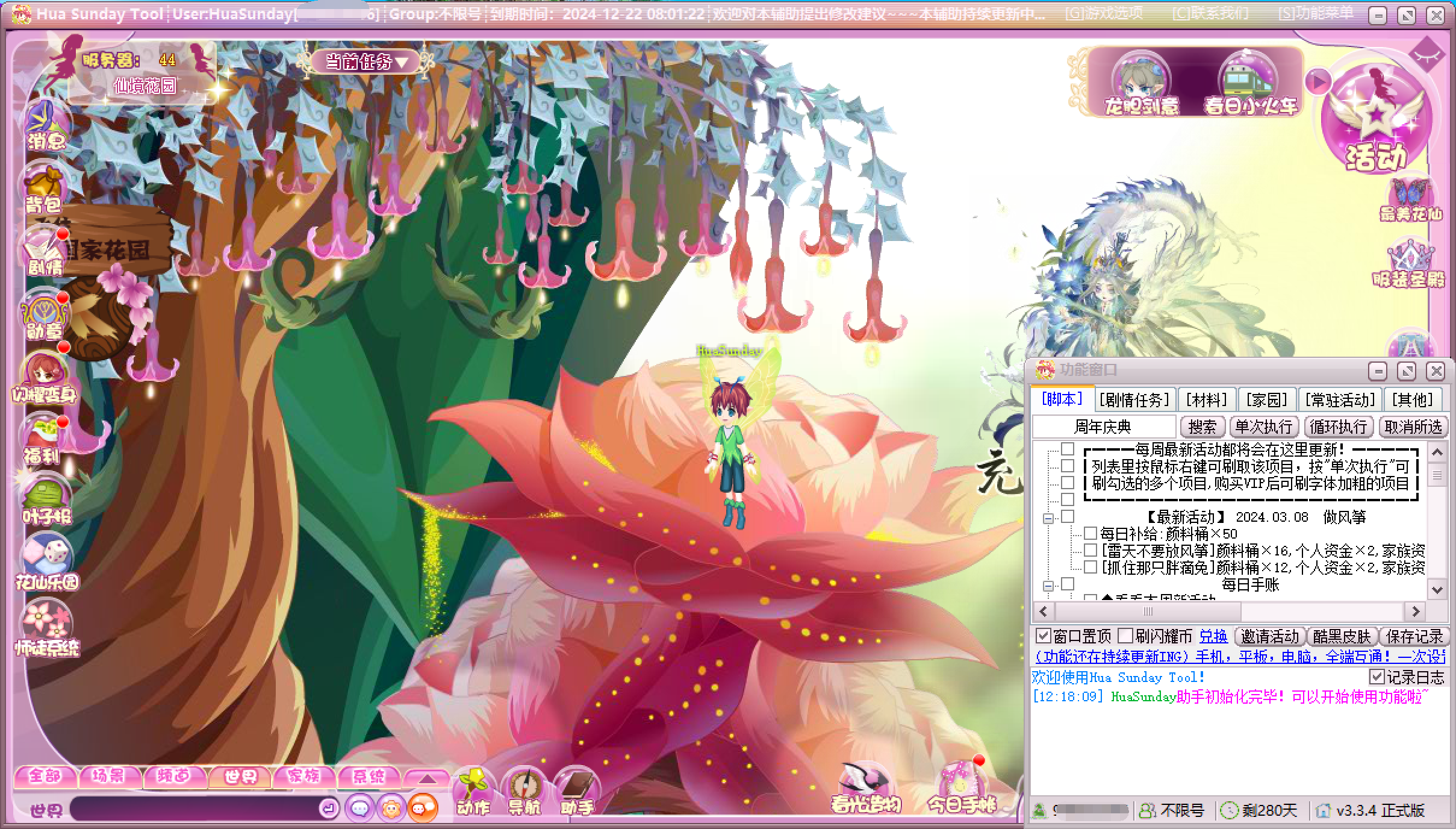
Task: Click the 保存记录 button
Action: click(1414, 636)
